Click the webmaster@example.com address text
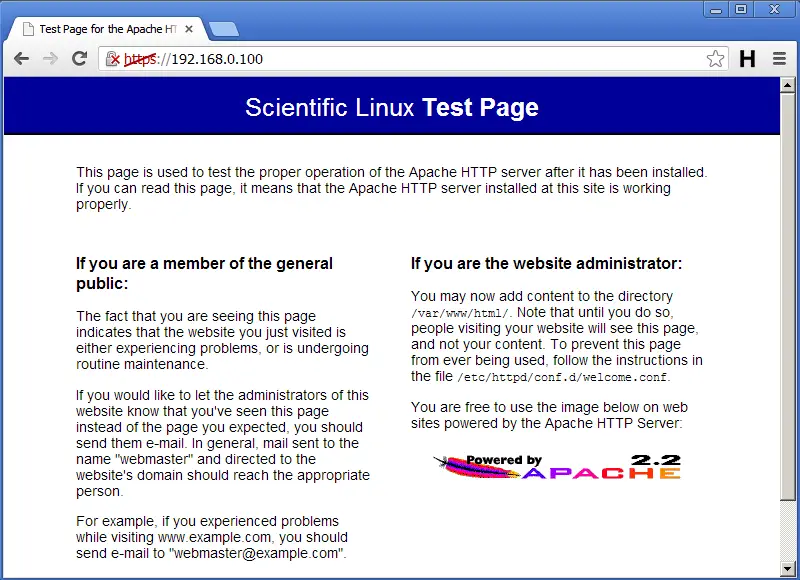 (x=256, y=553)
